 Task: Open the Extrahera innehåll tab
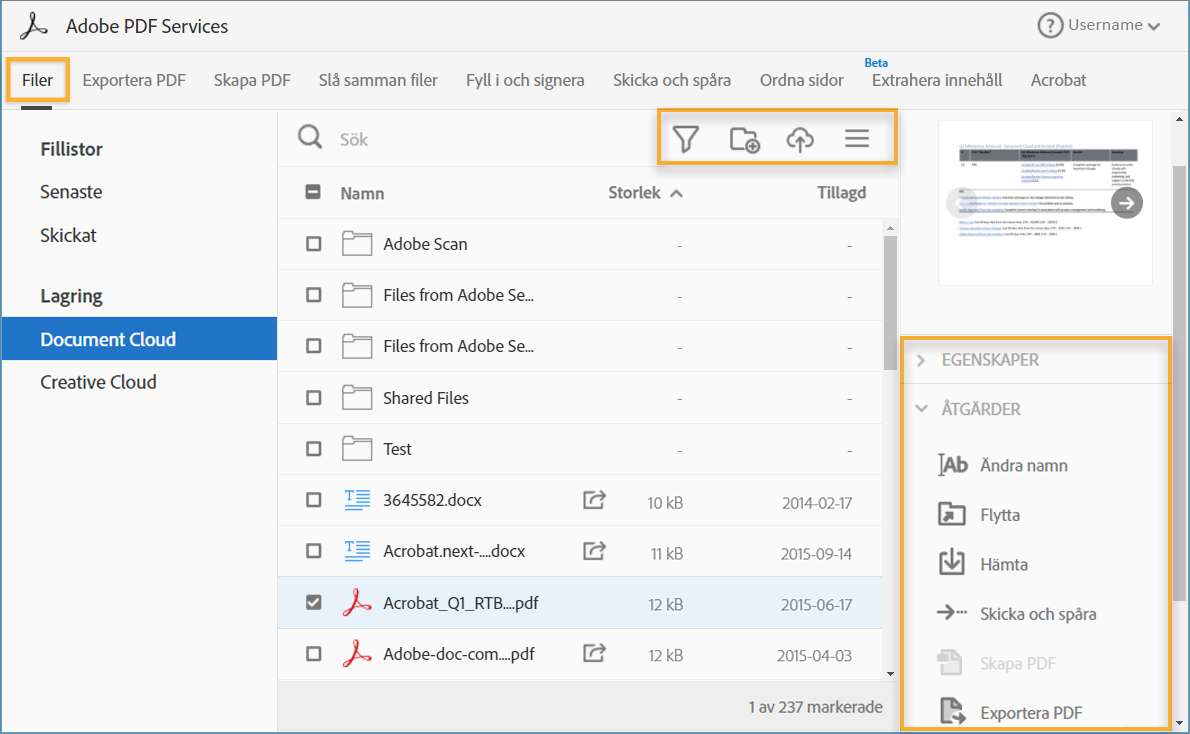click(x=937, y=80)
